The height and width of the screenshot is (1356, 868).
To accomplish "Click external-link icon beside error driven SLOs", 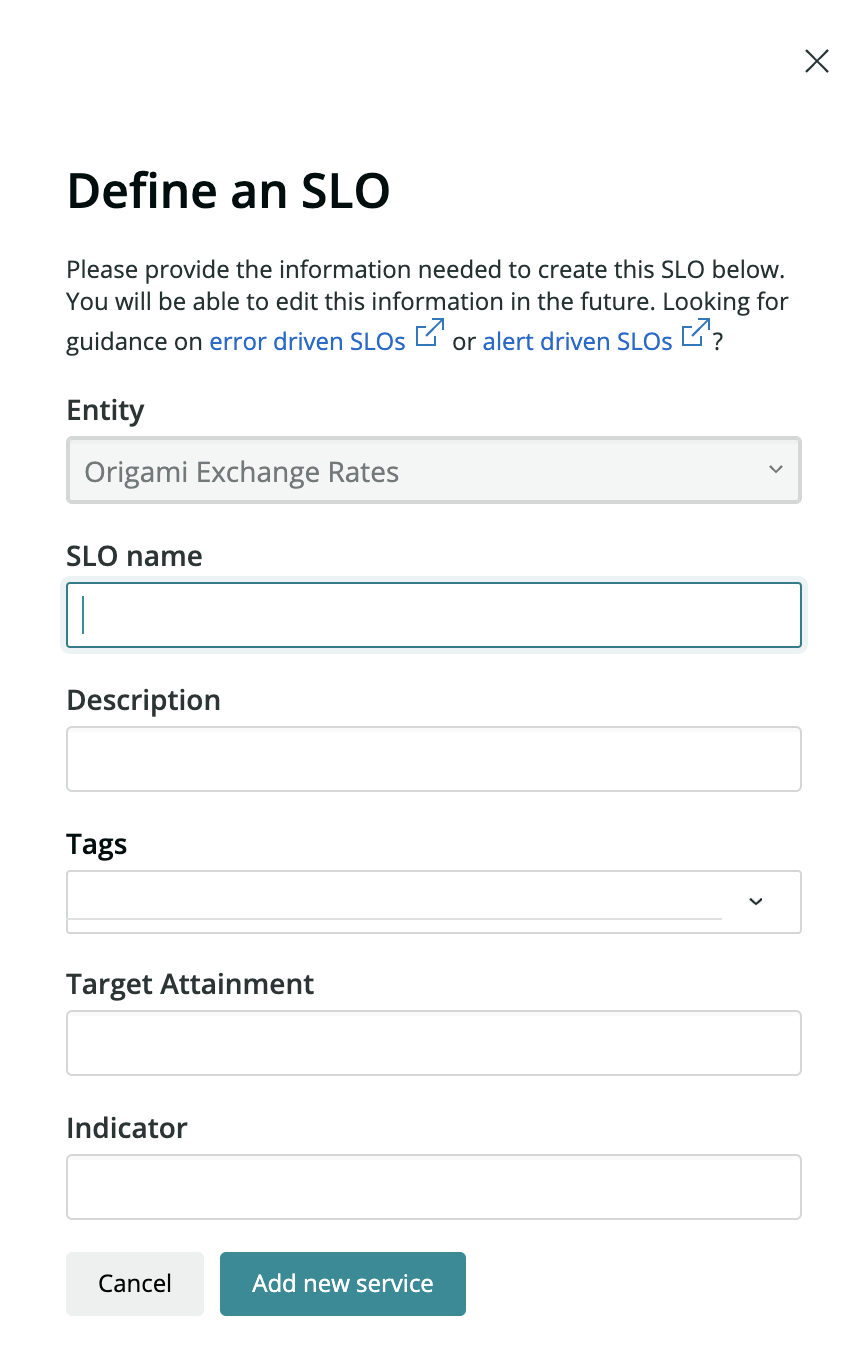I will pos(429,334).
